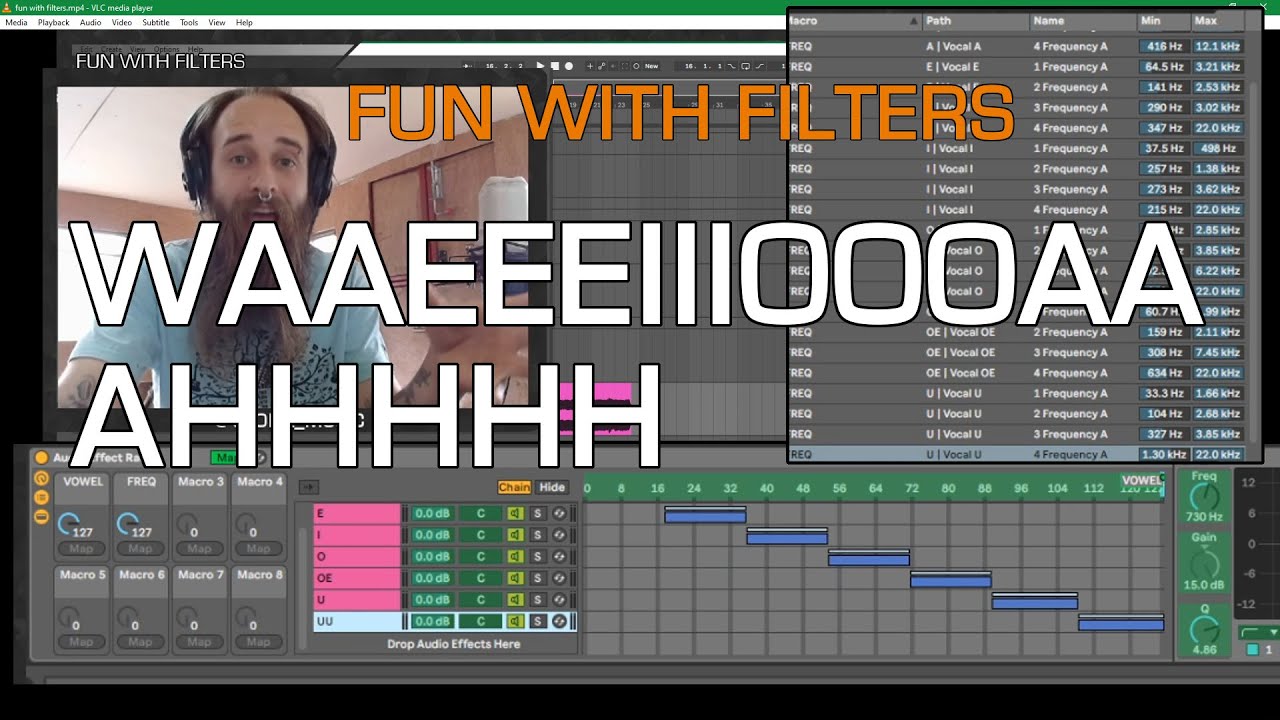Show the rack Chain List icon
The image size is (1280, 720).
[41, 498]
